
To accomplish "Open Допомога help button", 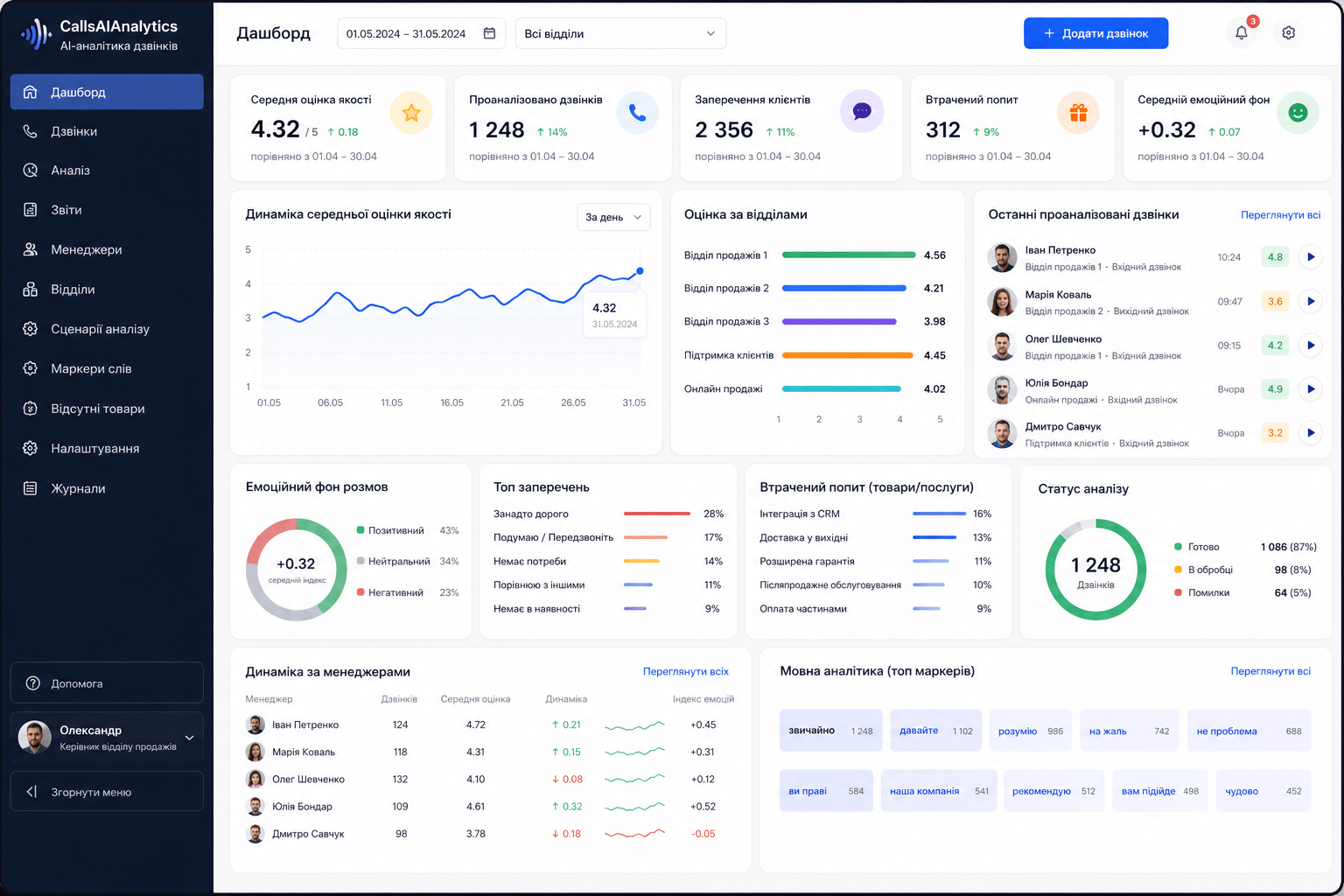I will click(x=107, y=683).
